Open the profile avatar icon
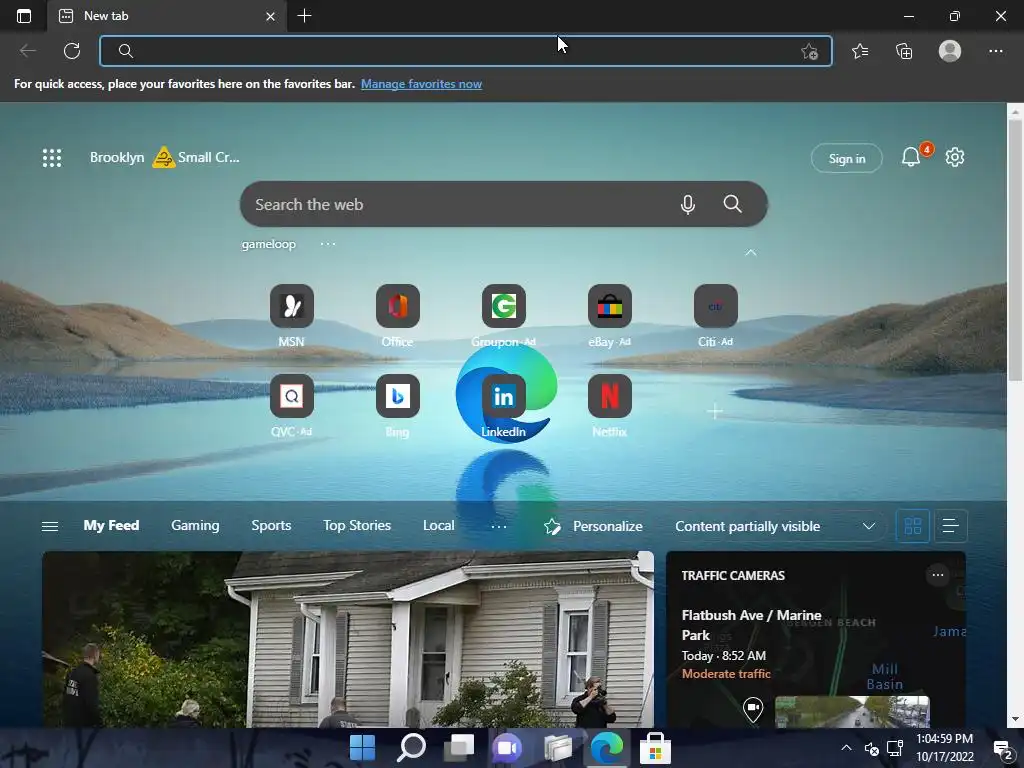This screenshot has height=768, width=1024. (x=950, y=51)
